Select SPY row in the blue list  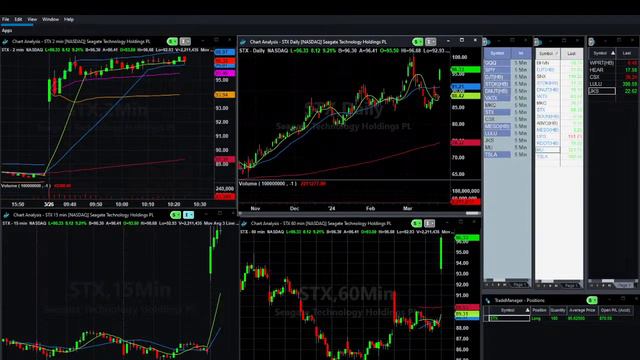pos(507,70)
